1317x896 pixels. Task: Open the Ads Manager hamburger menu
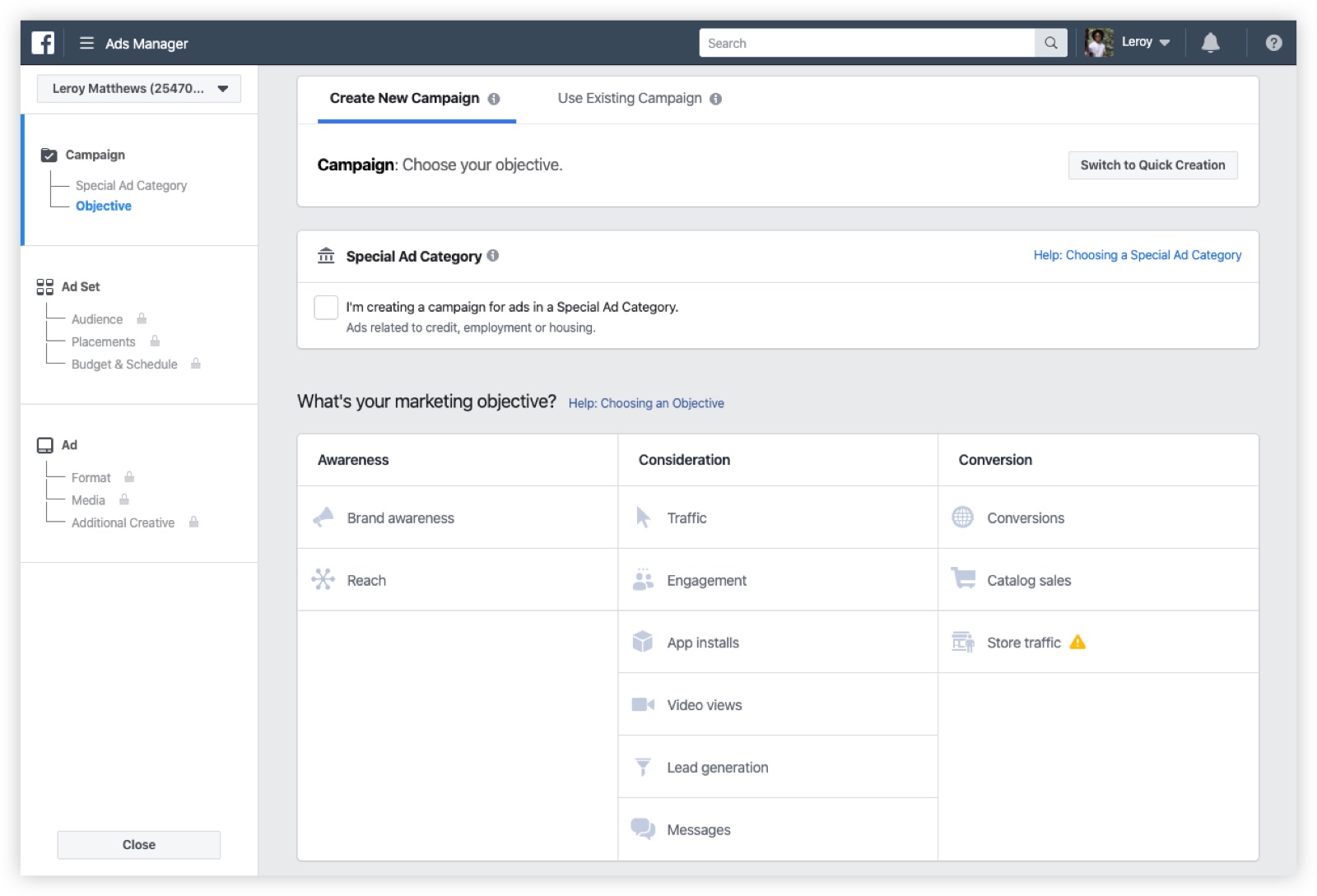point(86,43)
